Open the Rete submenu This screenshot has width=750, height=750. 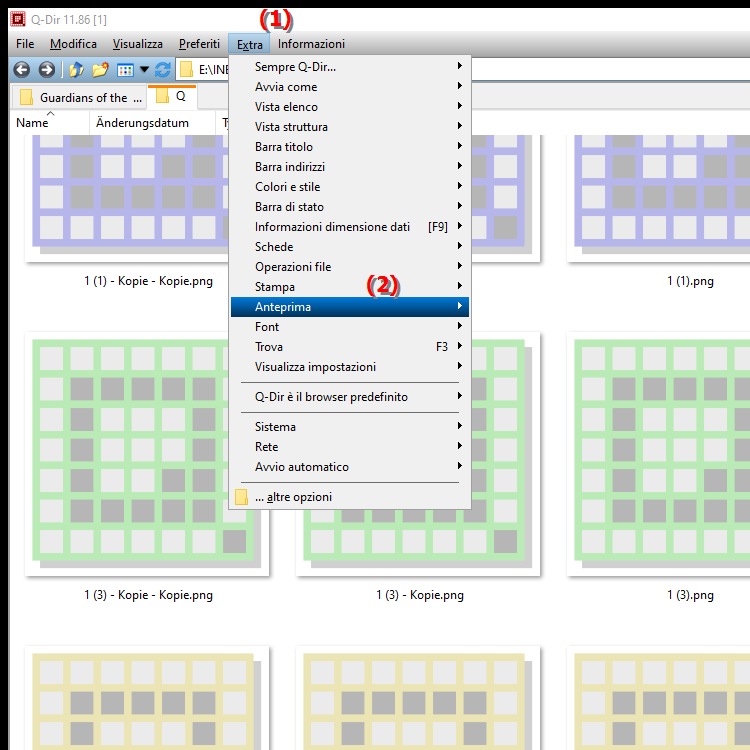(x=350, y=447)
